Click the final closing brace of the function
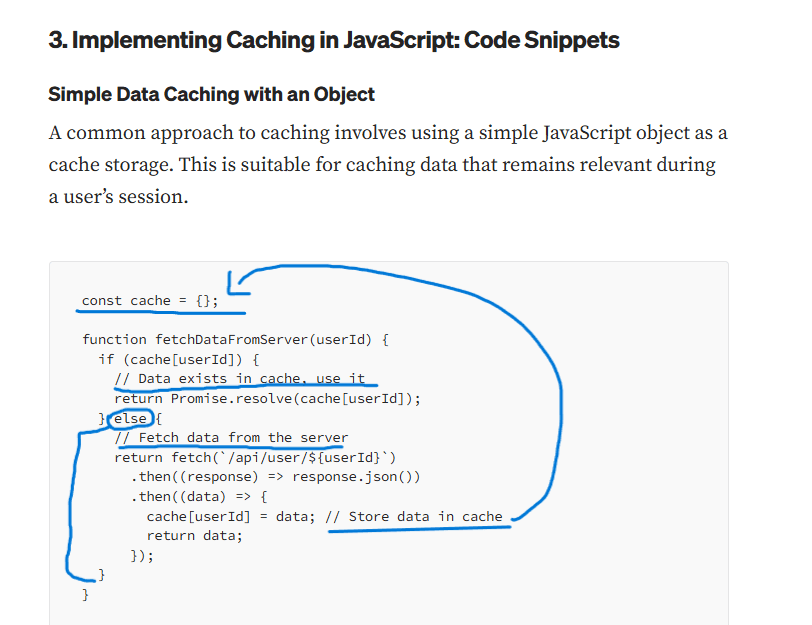The height and width of the screenshot is (625, 812). pos(86,594)
